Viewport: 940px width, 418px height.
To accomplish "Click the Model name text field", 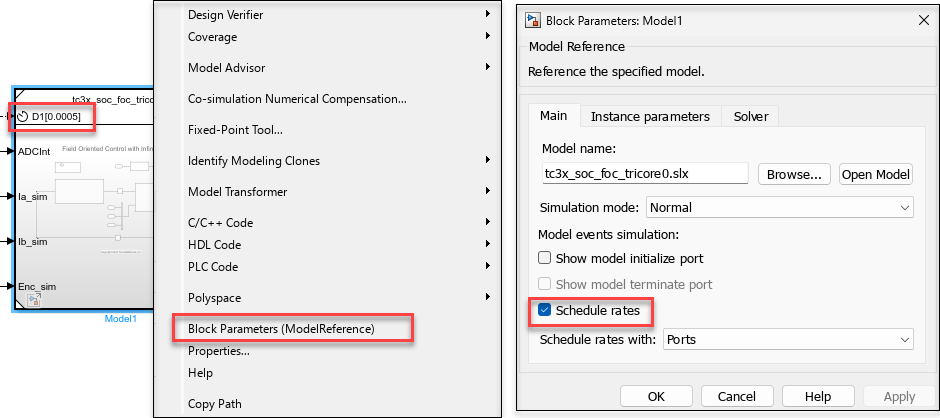I will pos(644,174).
